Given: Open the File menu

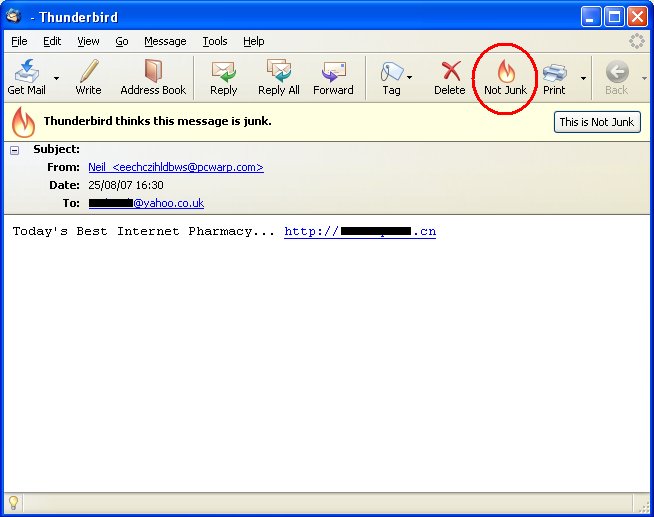Looking at the screenshot, I should pyautogui.click(x=19, y=41).
